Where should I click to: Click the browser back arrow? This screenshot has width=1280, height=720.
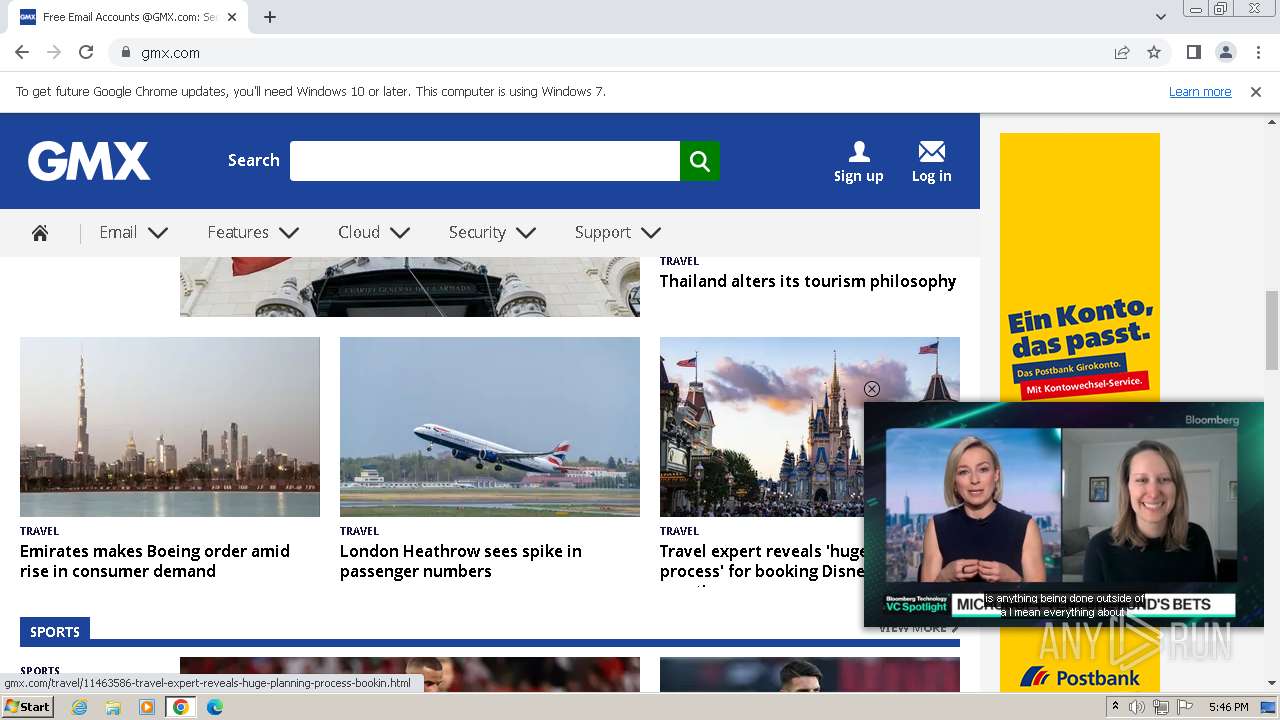[x=22, y=52]
